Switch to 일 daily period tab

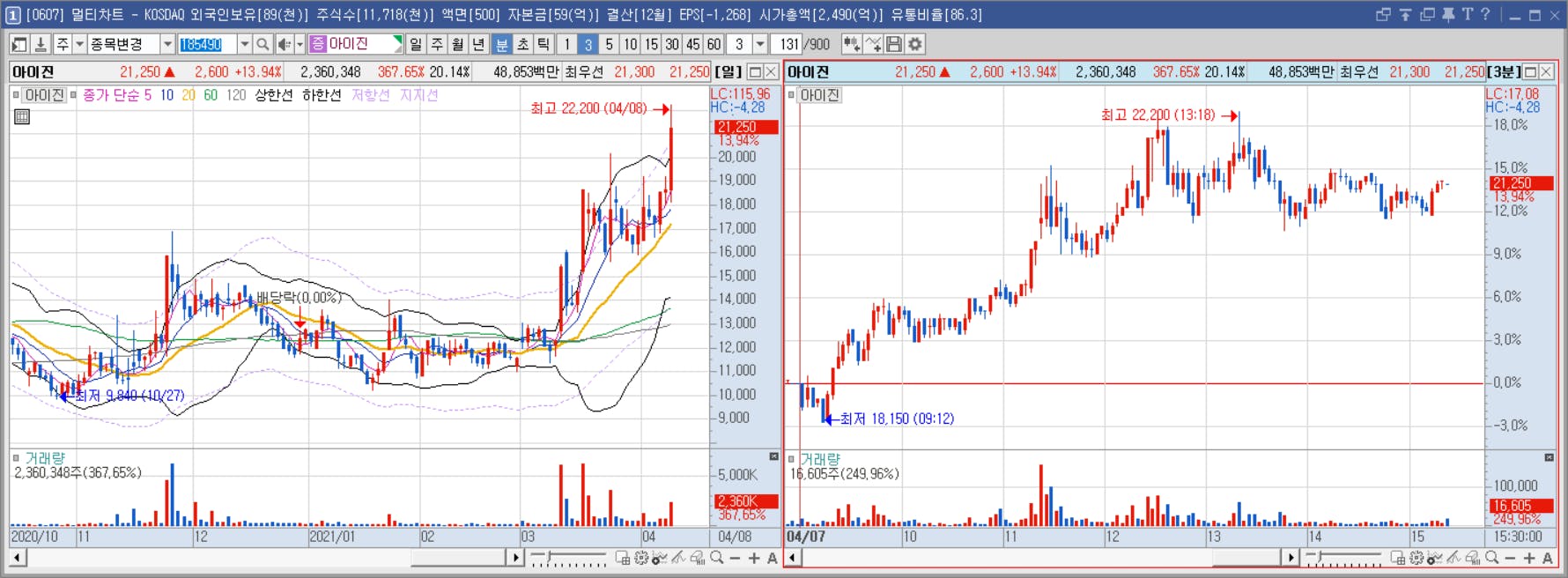pos(416,44)
